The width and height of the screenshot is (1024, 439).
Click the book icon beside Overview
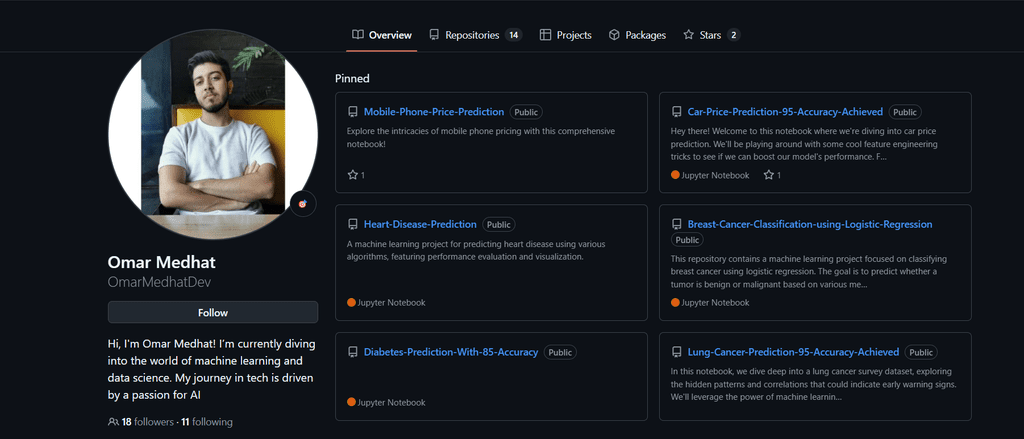click(x=357, y=35)
